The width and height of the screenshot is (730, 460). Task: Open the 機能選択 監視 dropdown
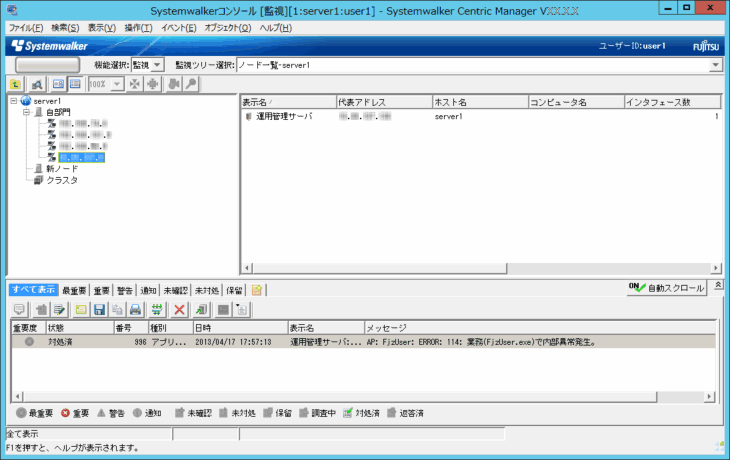(157, 65)
